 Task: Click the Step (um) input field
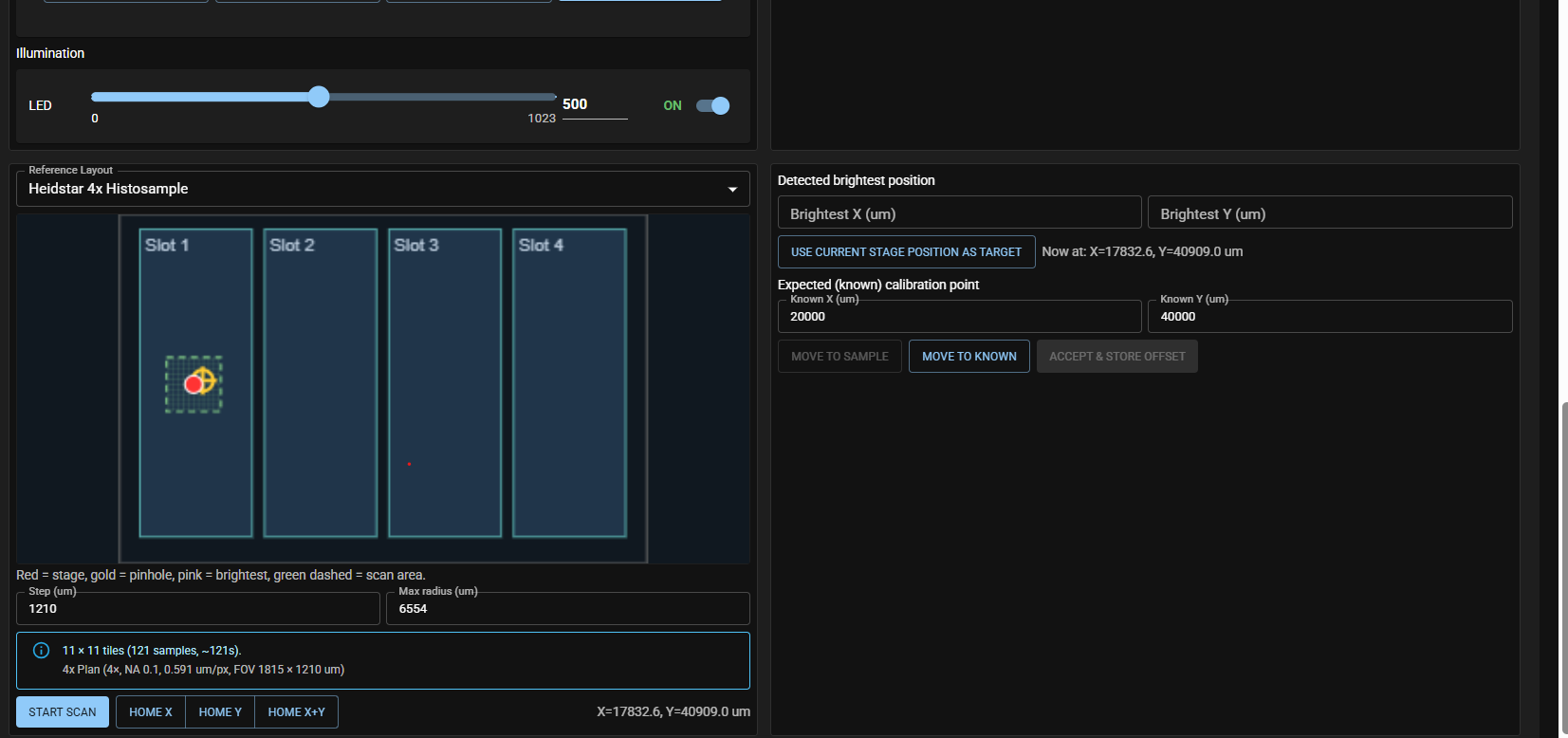[x=198, y=608]
